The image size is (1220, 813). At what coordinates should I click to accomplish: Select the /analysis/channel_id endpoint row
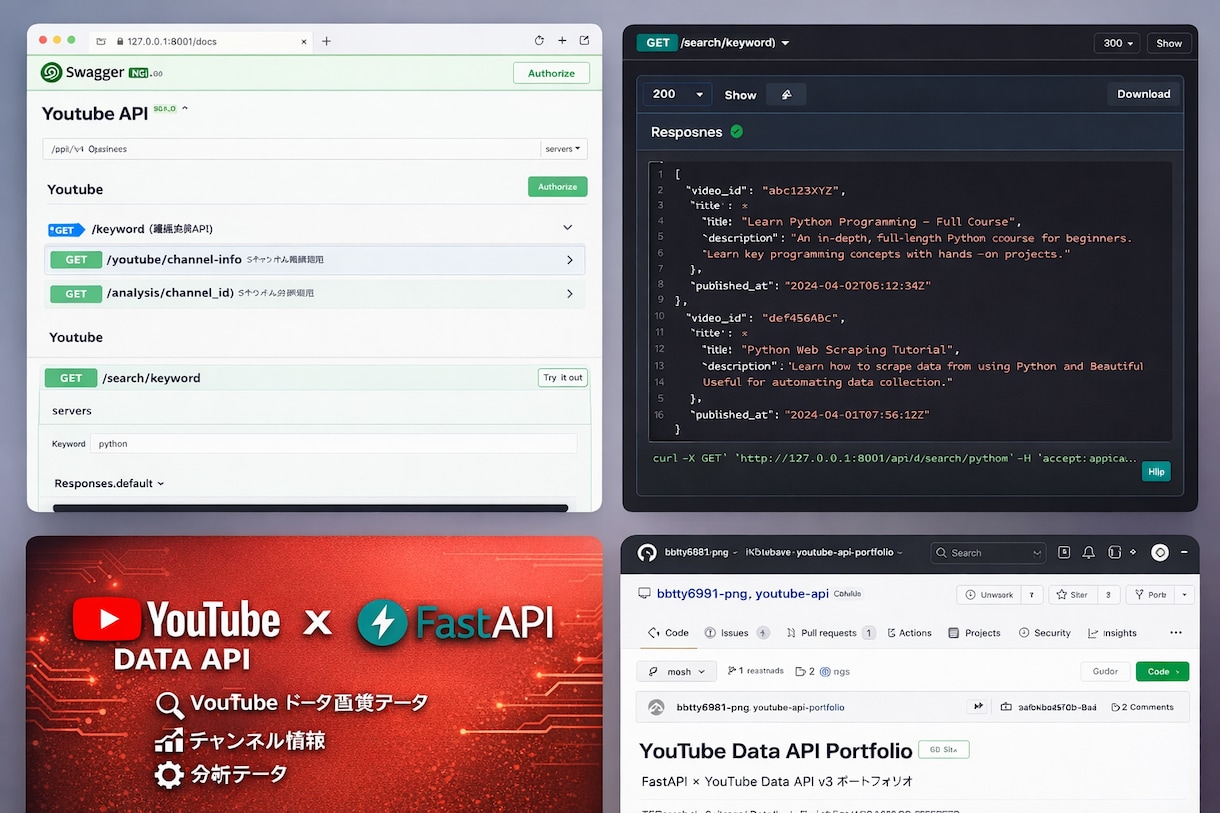tap(315, 294)
